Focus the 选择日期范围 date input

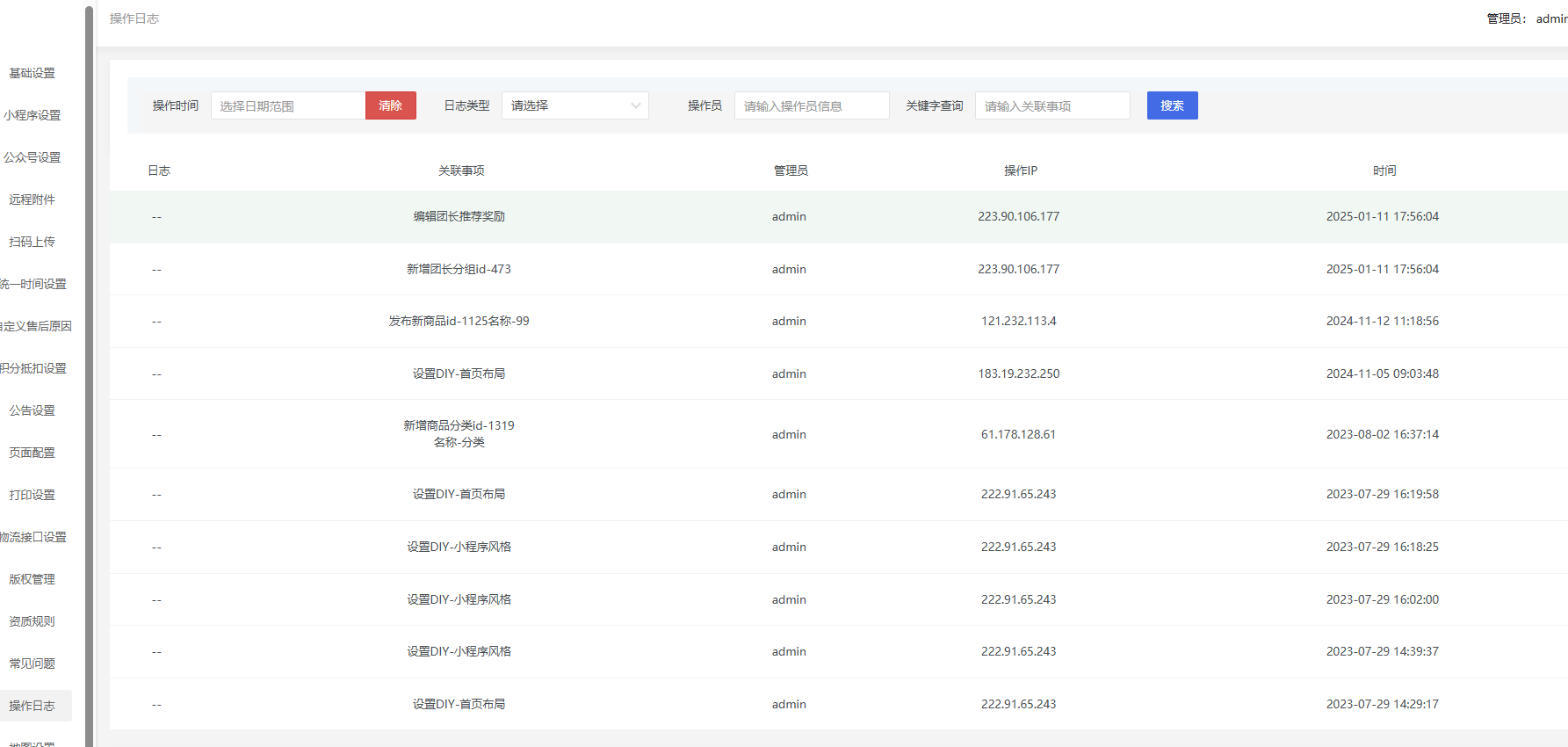pyautogui.click(x=288, y=105)
